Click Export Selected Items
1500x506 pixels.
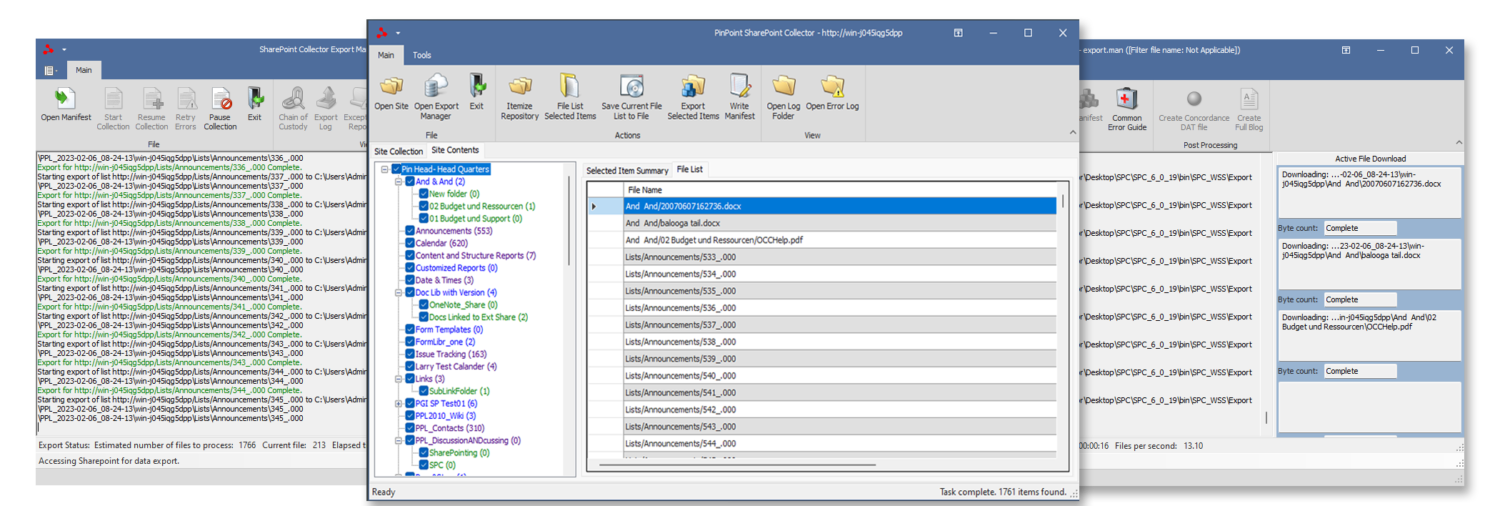point(693,97)
